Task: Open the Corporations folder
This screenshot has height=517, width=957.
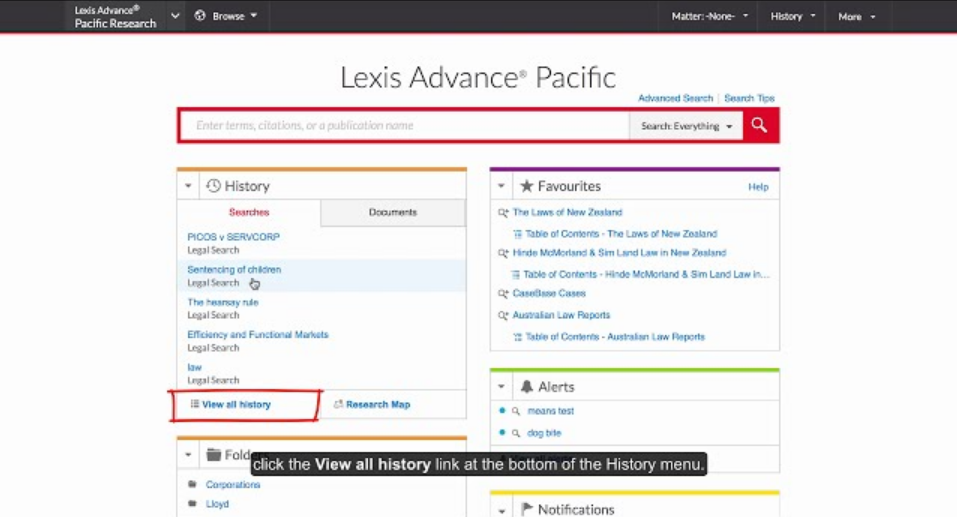Action: click(233, 485)
